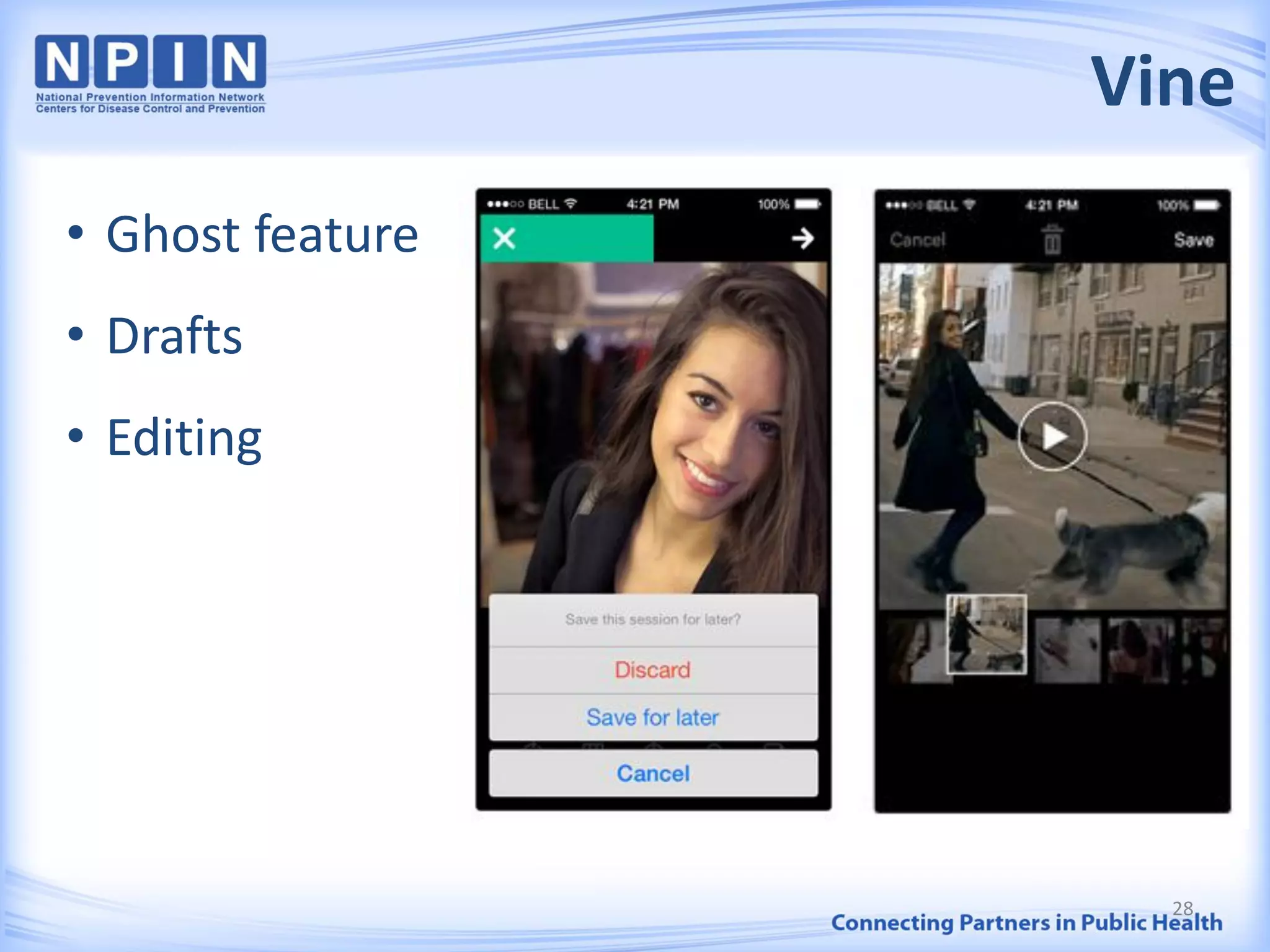Tap the battery icon on right phone
Viewport: 1270px width, 952px height.
1207,205
